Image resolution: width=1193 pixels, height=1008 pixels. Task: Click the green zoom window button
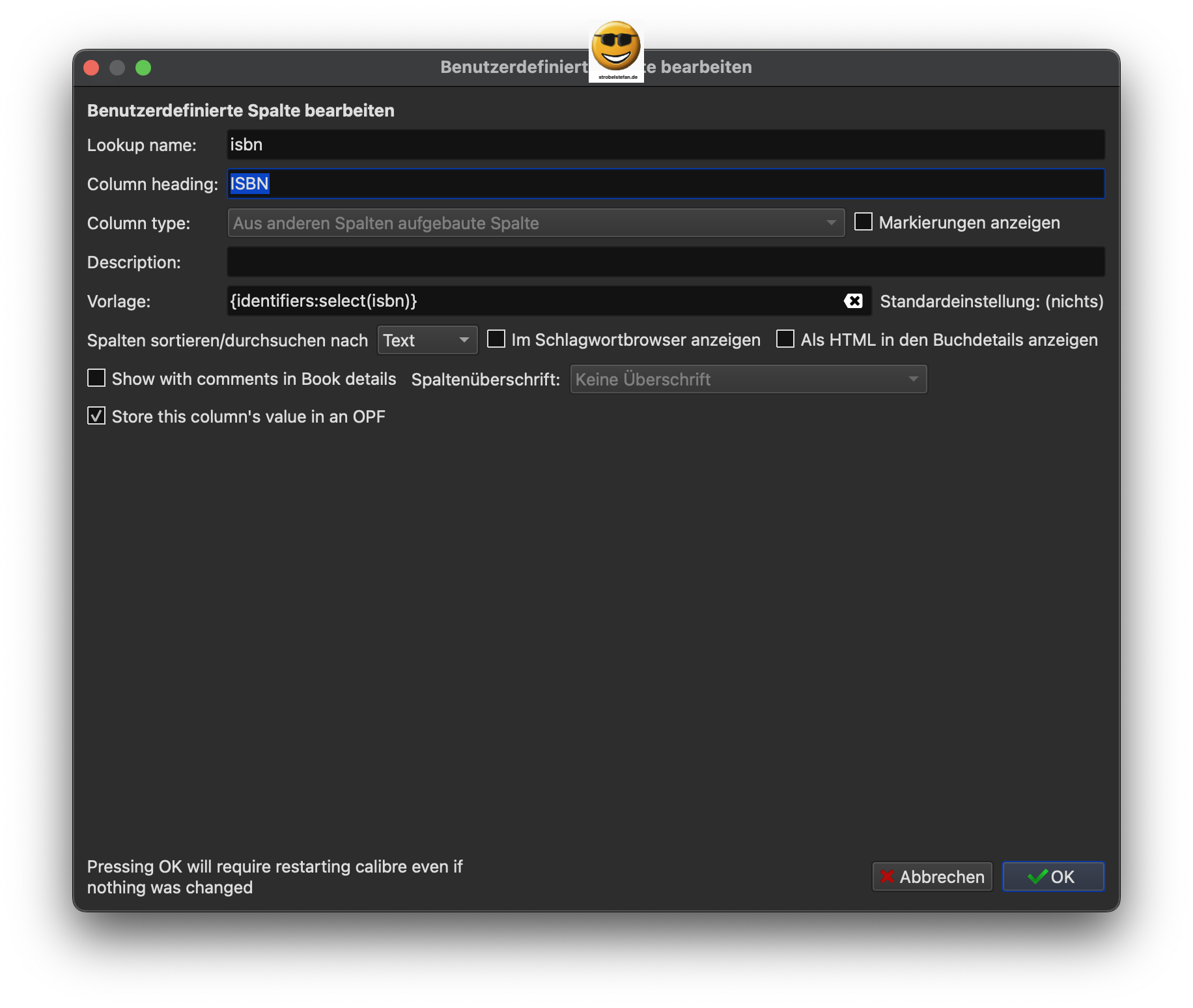[143, 68]
